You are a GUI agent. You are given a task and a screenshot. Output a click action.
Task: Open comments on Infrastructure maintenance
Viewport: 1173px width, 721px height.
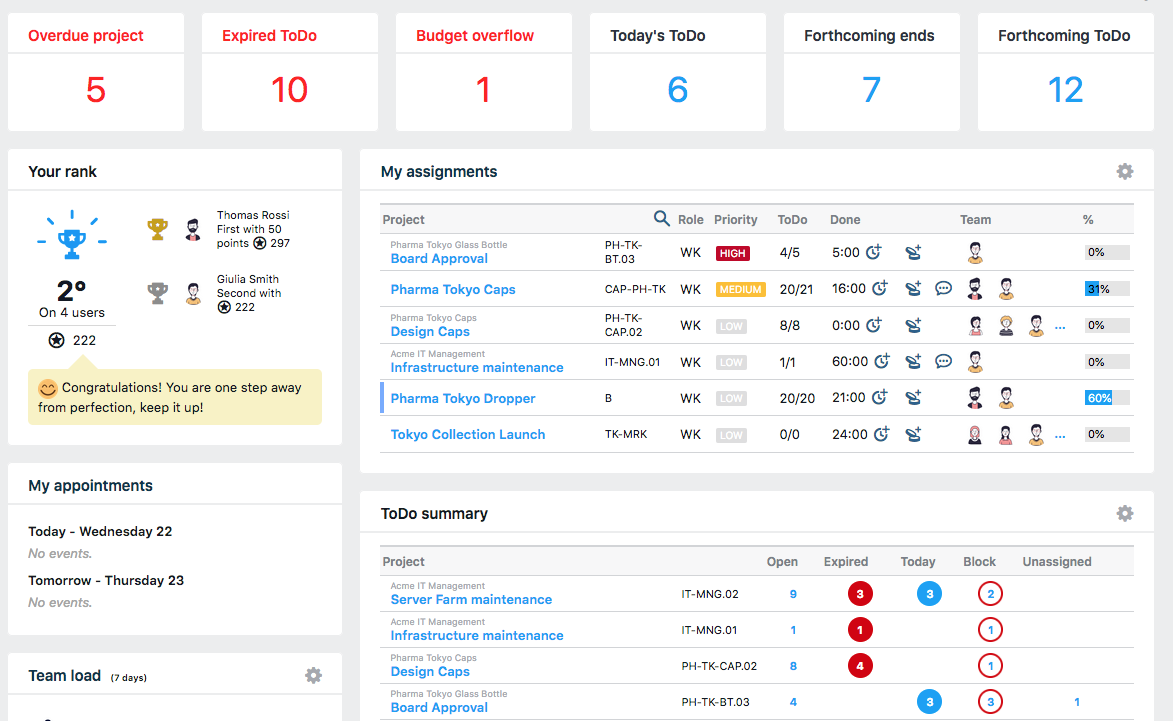[x=943, y=361]
